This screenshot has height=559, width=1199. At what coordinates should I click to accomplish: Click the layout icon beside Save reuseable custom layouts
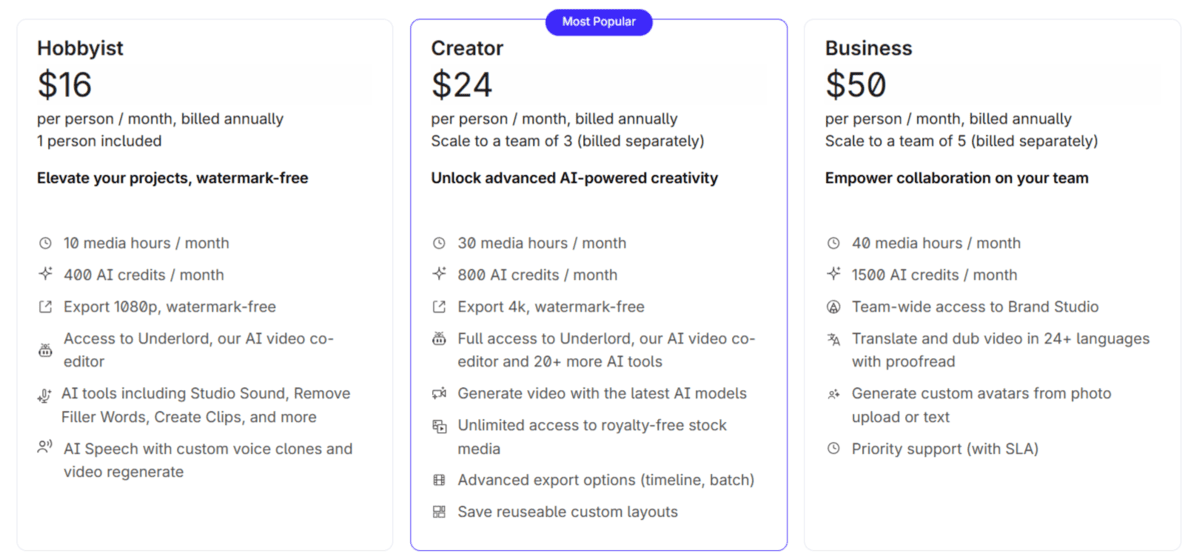439,512
